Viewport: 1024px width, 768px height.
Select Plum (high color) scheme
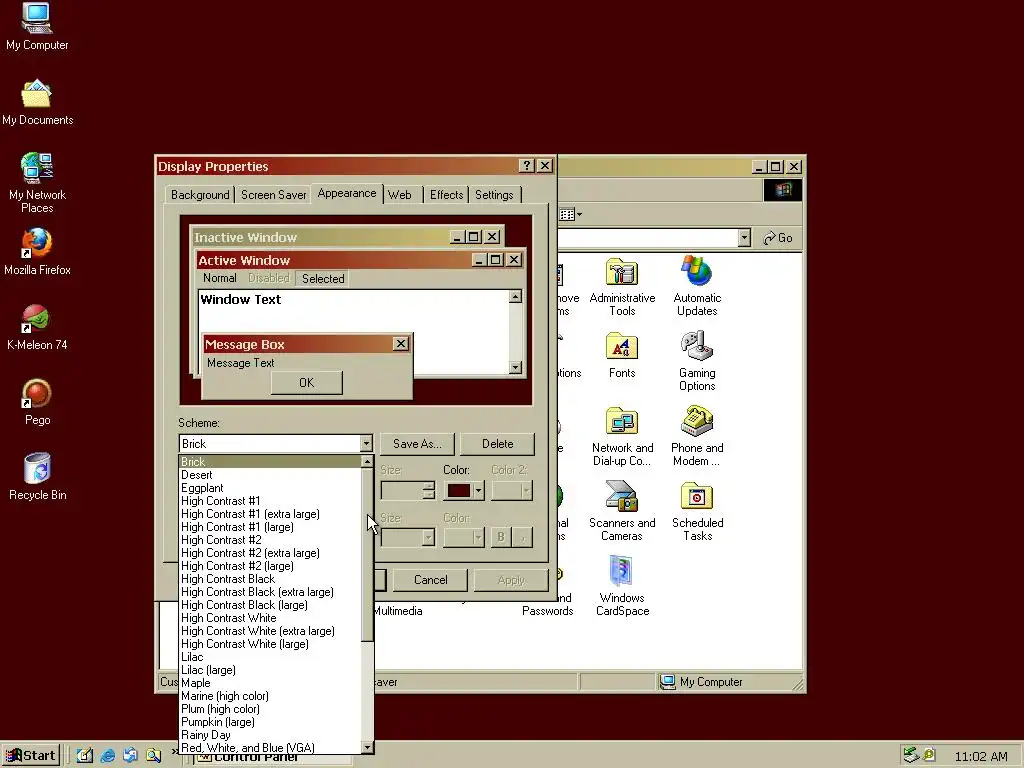(270, 709)
